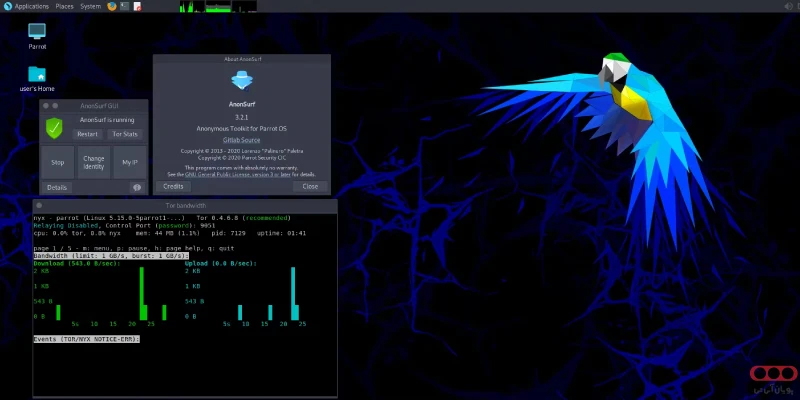Click the info about icon in AnonSurf GUI
Screen dimensions: 800x400
pyautogui.click(x=137, y=187)
